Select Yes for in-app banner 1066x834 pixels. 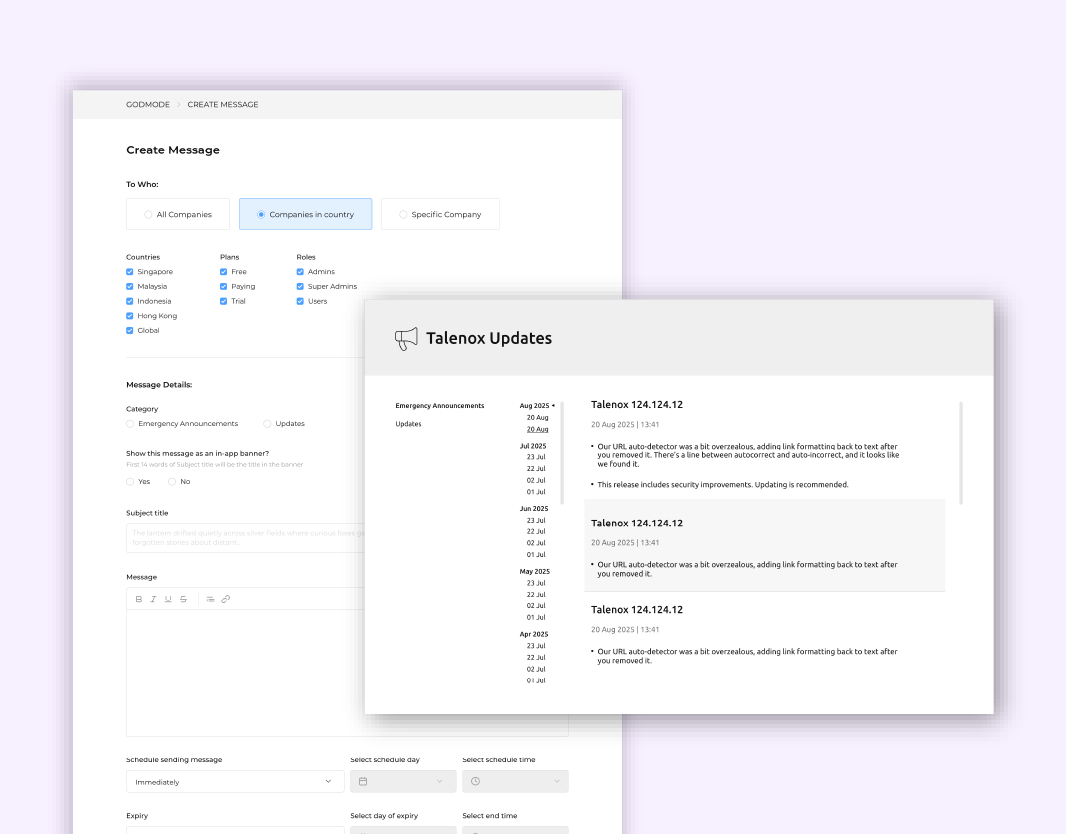[130, 482]
